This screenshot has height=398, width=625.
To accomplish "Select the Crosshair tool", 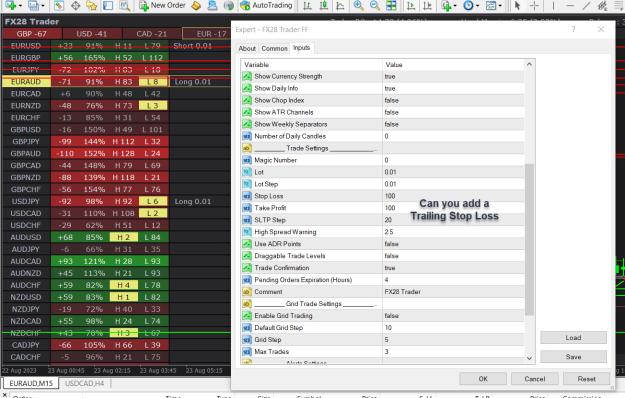I will point(534,5).
